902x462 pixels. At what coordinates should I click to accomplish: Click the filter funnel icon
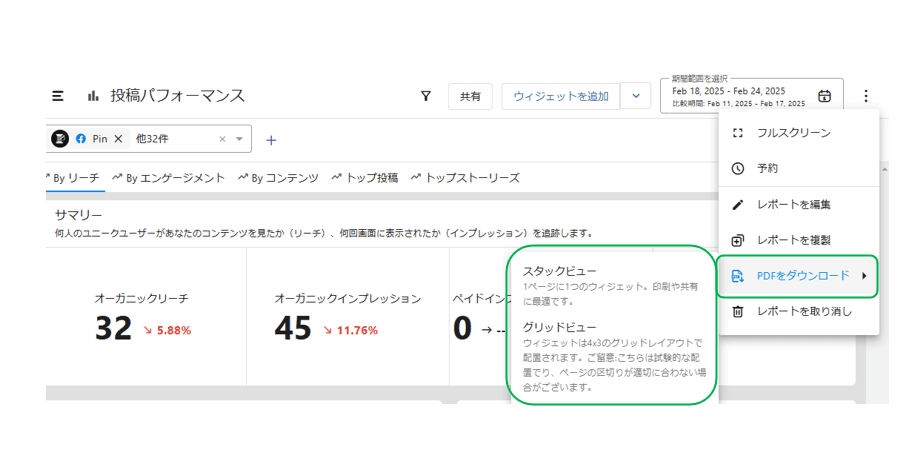[x=426, y=96]
